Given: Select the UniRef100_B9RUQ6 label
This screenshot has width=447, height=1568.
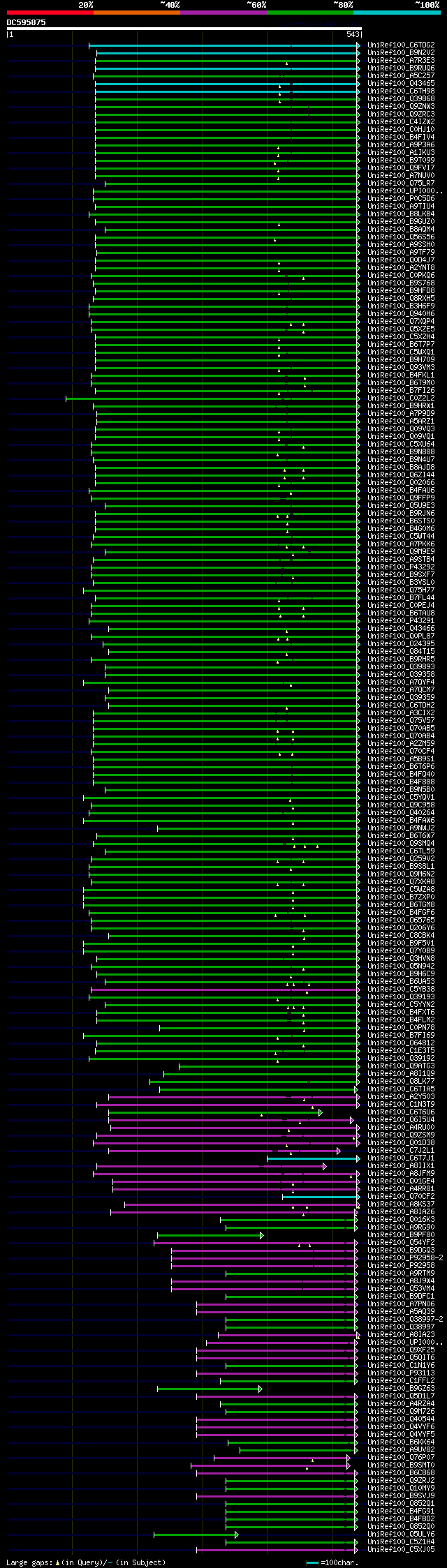Looking at the screenshot, I should point(401,68).
